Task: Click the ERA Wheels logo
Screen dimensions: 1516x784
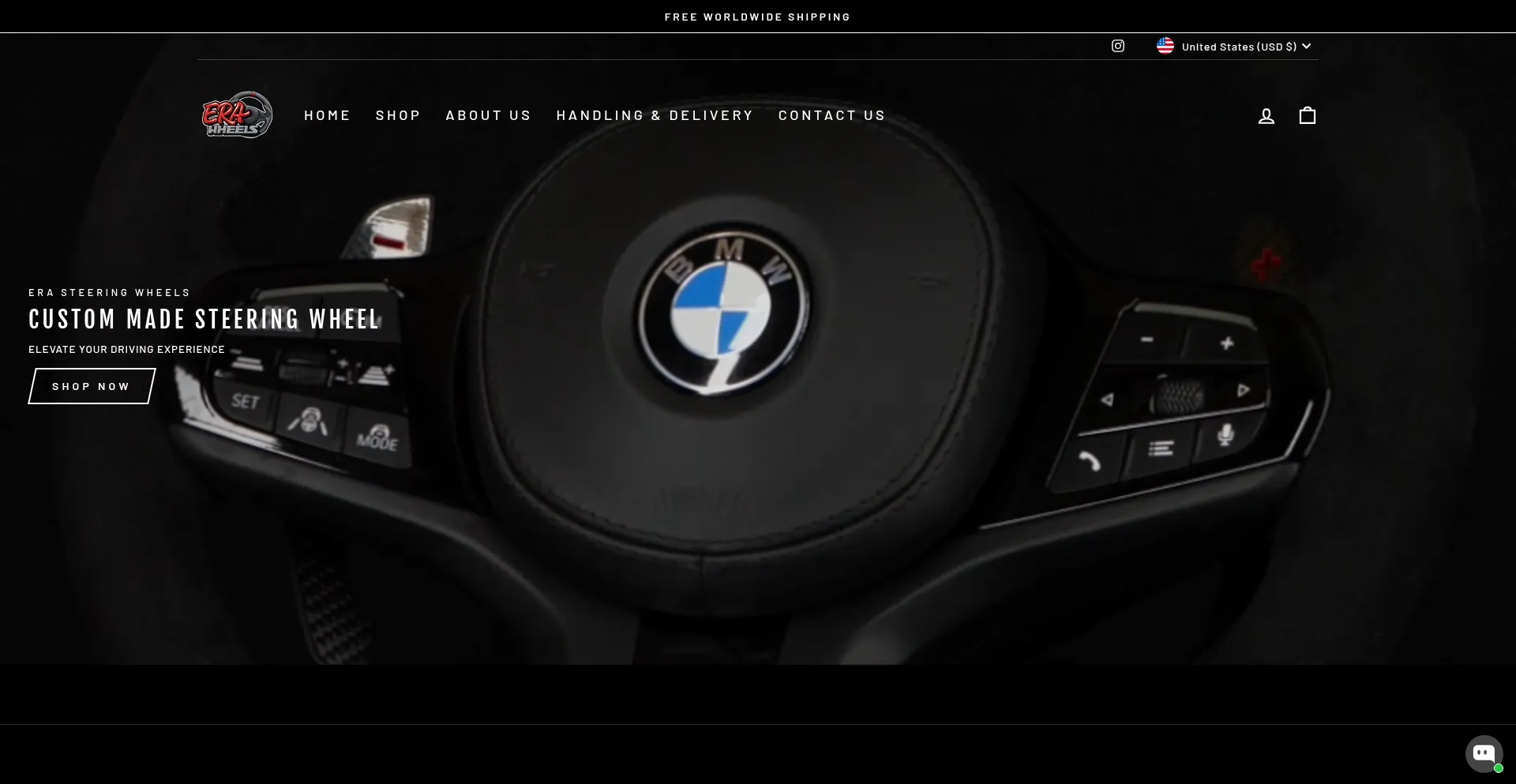Action: (237, 115)
